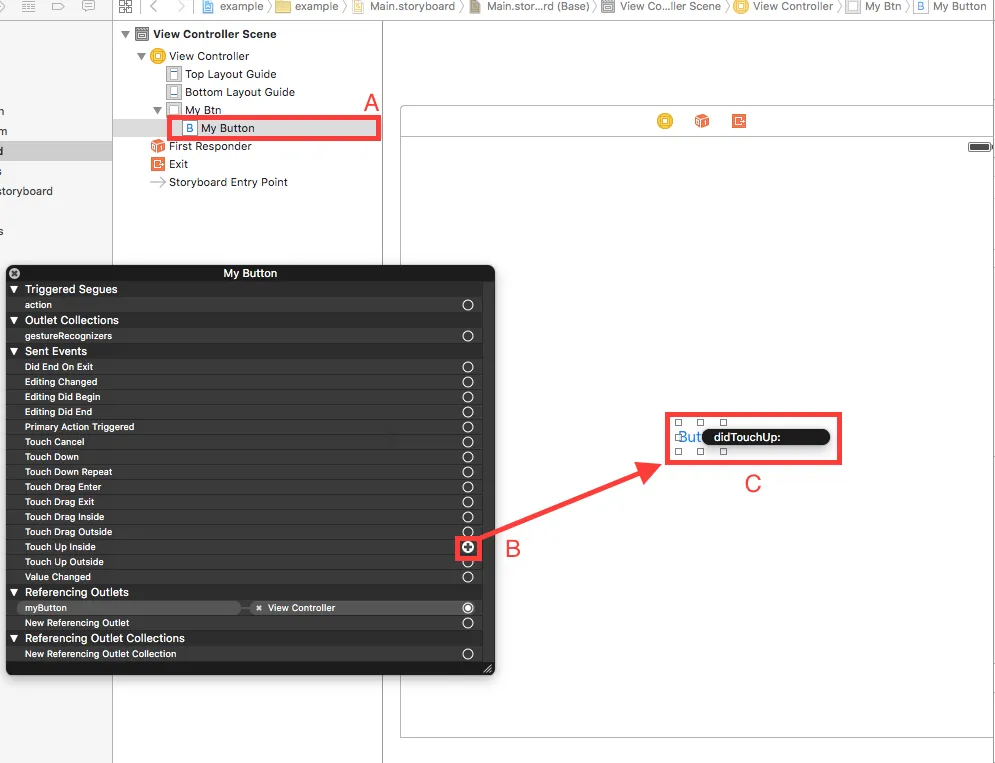Image resolution: width=995 pixels, height=763 pixels.
Task: Click the circle next to Editing Did Begin
Action: [x=468, y=397]
